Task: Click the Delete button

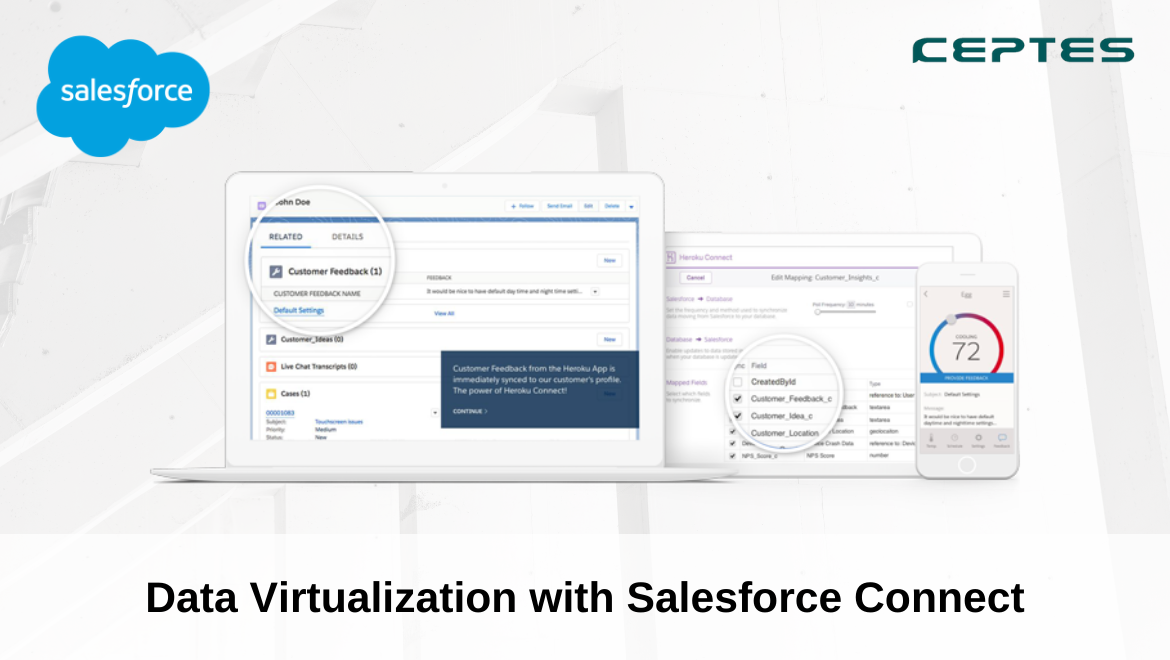Action: coord(612,206)
